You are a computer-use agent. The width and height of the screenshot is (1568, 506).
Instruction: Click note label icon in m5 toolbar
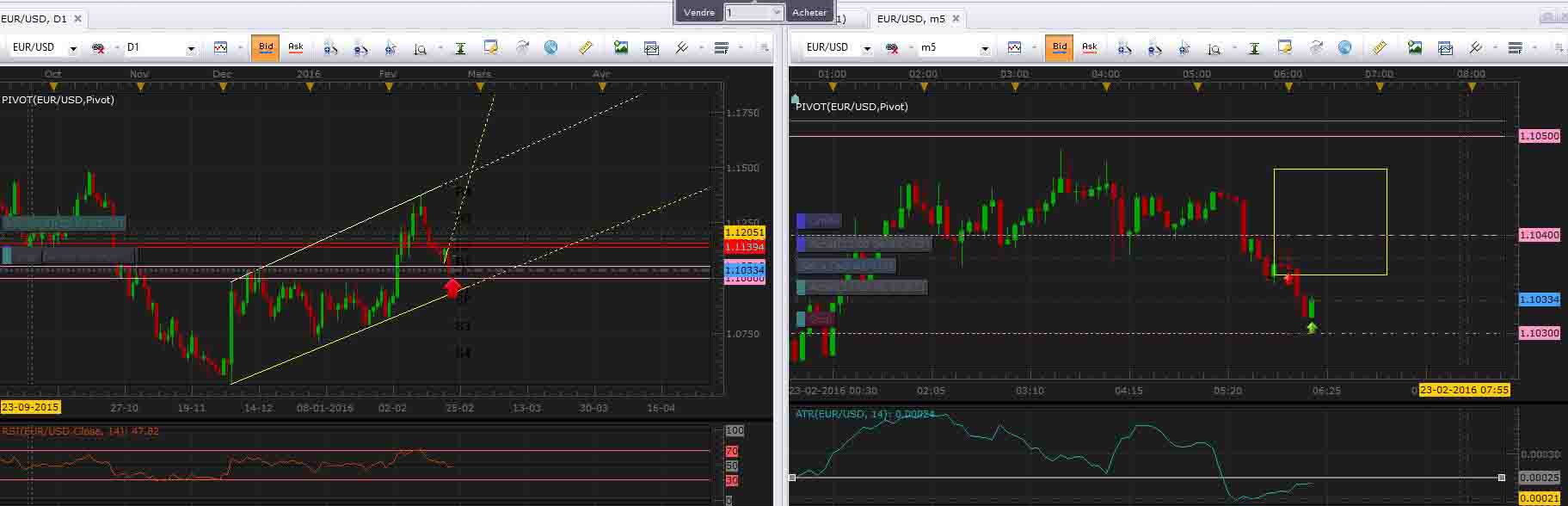1285,47
